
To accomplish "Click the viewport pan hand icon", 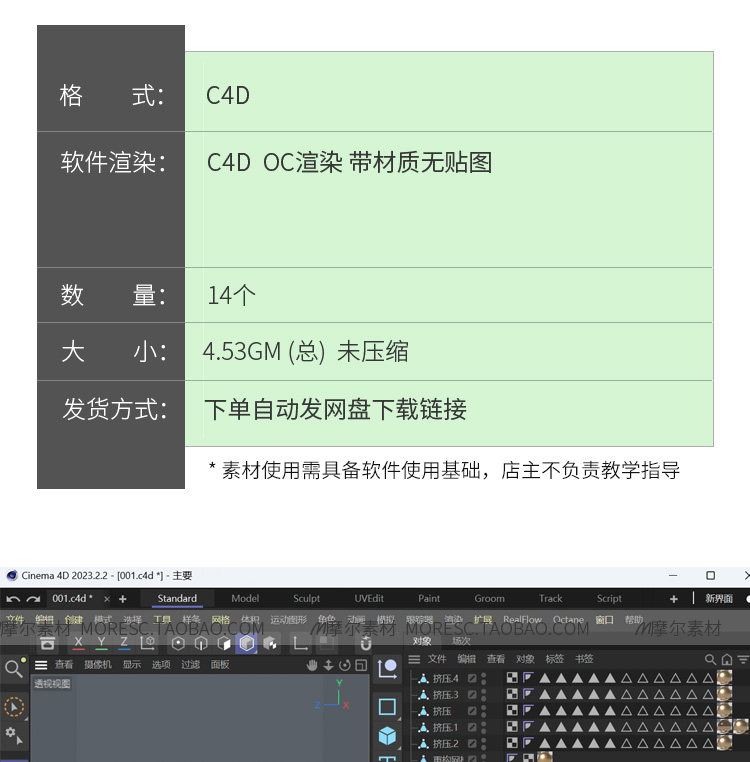I will pos(312,665).
